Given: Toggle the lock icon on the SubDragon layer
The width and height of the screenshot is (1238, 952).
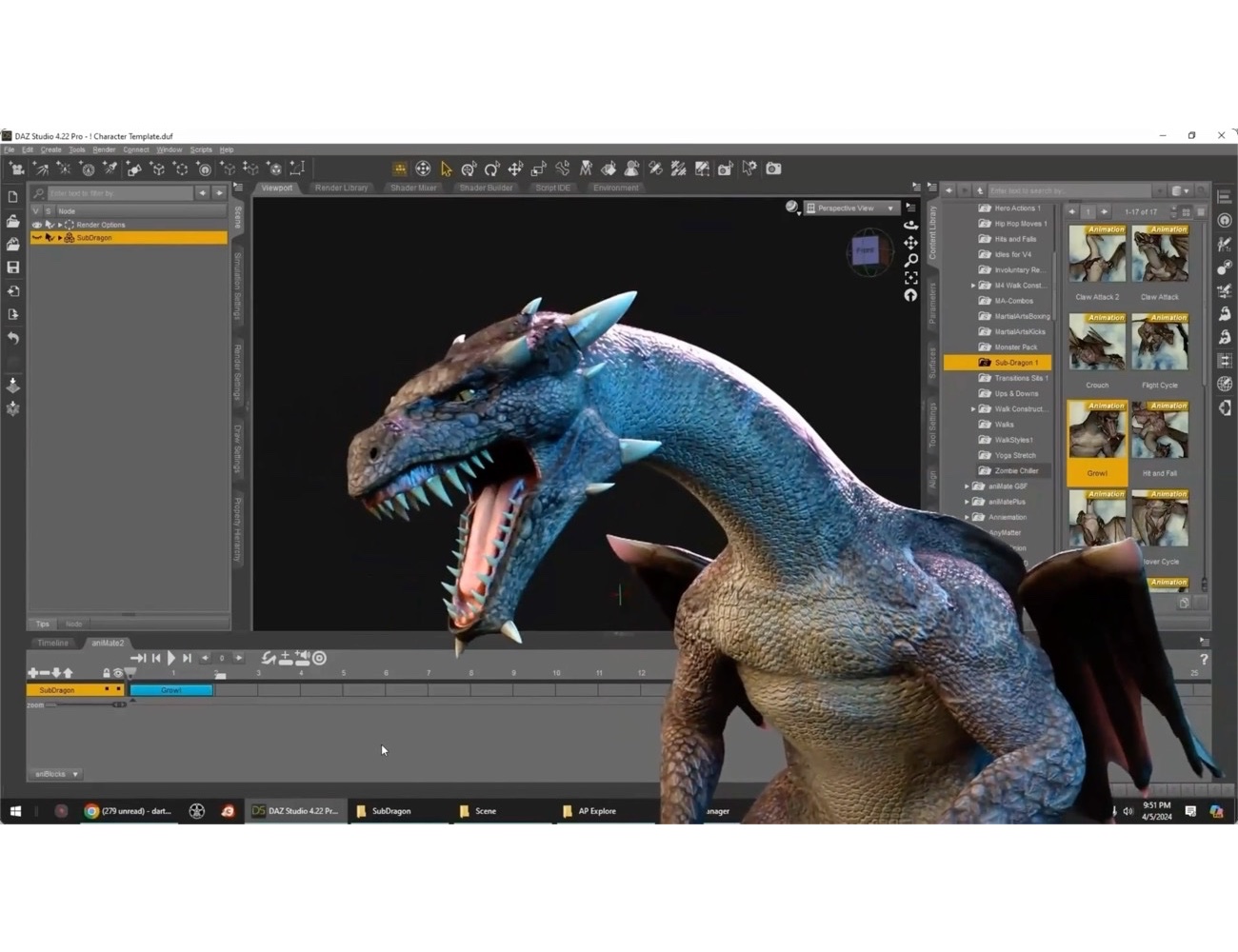Looking at the screenshot, I should 105,689.
